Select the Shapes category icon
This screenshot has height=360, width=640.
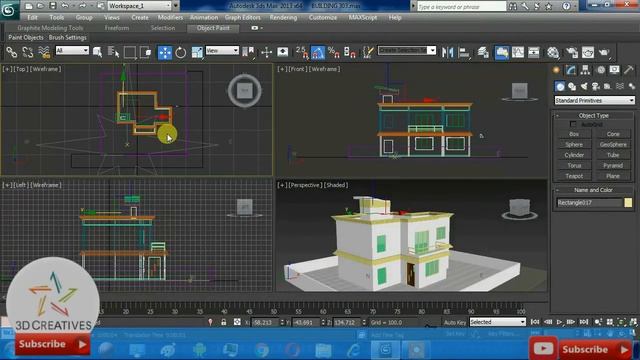[x=572, y=86]
